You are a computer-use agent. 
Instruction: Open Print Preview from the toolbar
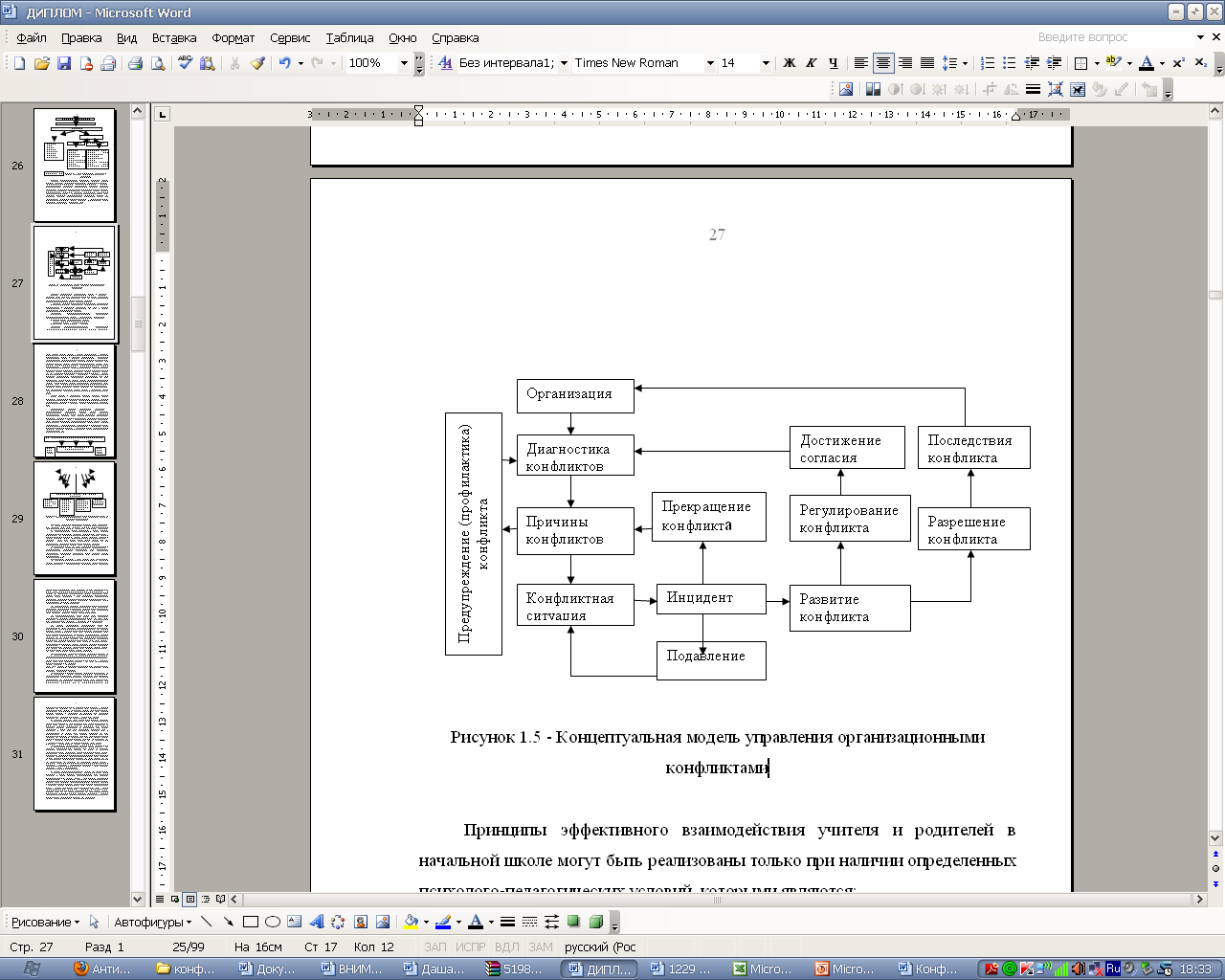click(158, 63)
